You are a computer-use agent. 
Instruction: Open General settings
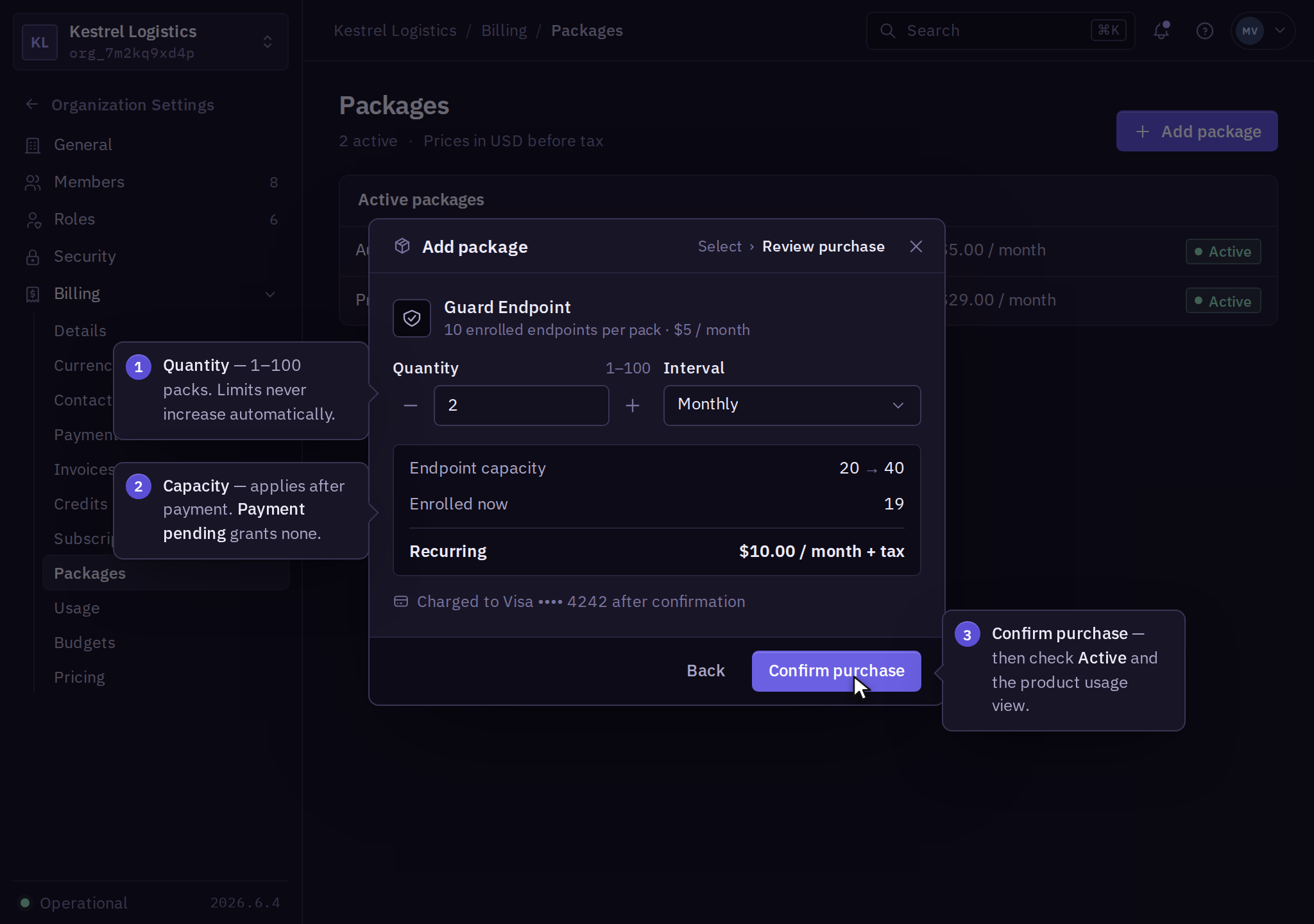151,145
